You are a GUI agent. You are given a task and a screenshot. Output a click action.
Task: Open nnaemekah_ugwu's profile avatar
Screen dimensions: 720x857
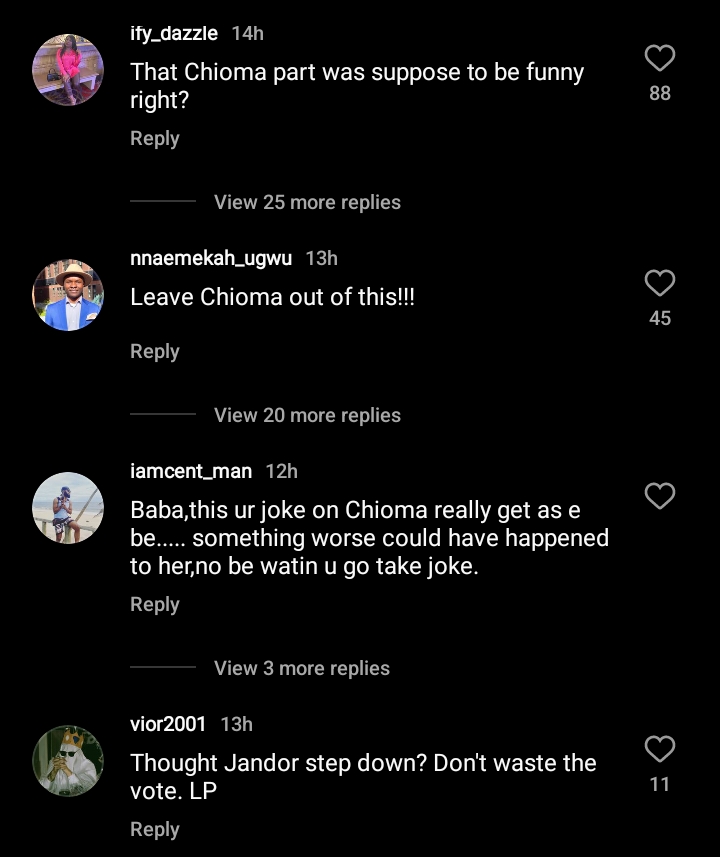(68, 295)
